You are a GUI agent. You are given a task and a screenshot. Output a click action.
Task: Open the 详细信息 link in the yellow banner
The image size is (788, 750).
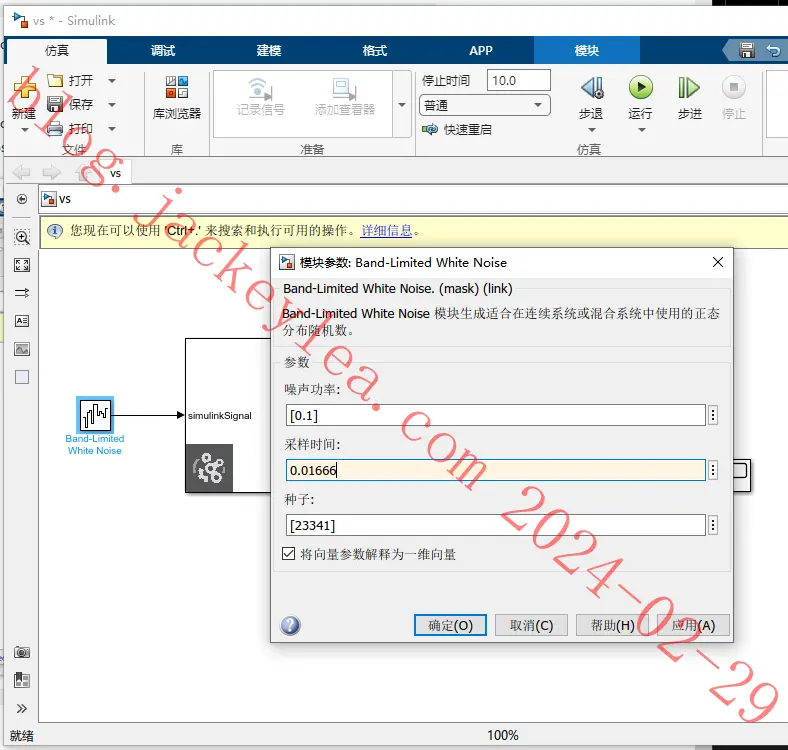386,230
